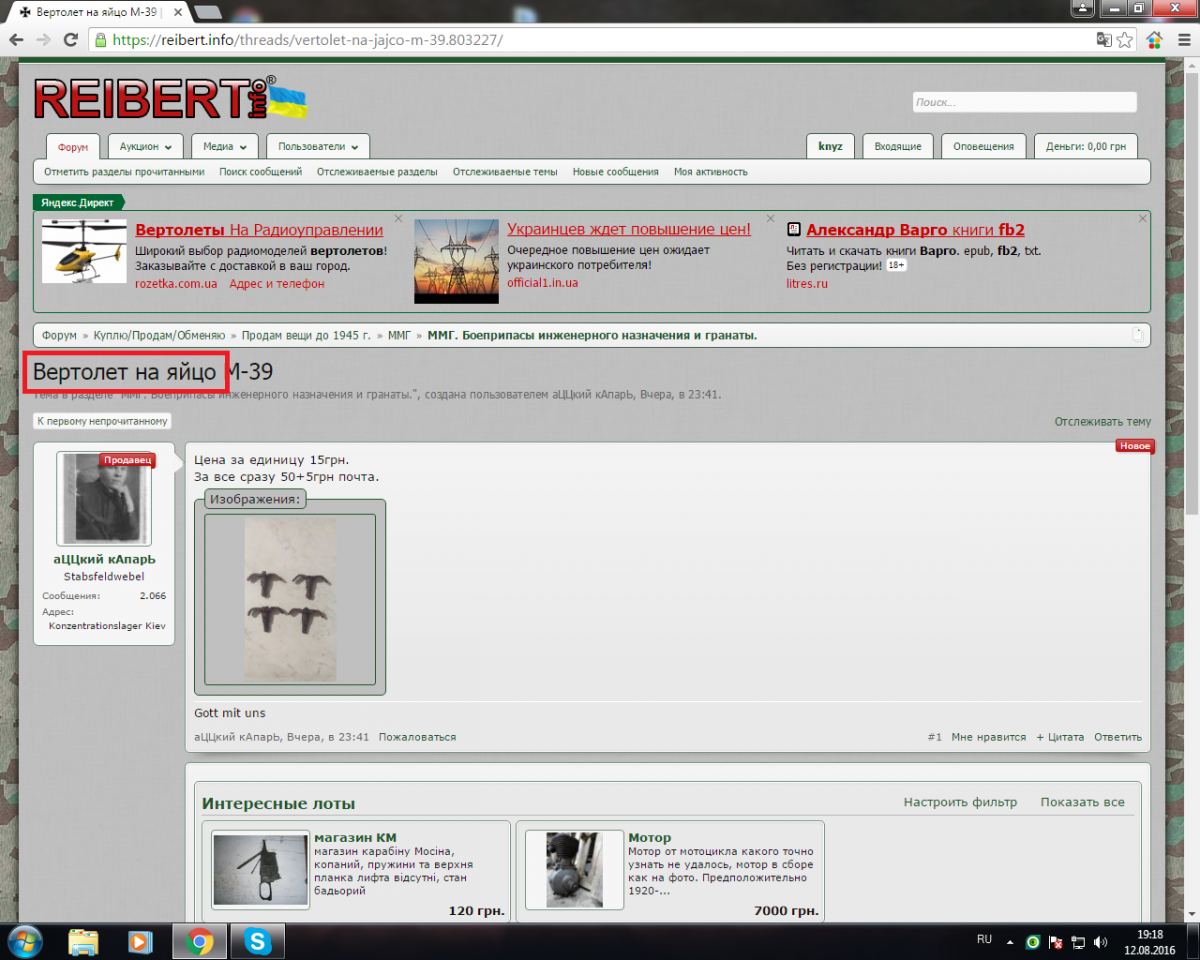Open Поиск сообщений link
Image resolution: width=1200 pixels, height=960 pixels.
[261, 172]
